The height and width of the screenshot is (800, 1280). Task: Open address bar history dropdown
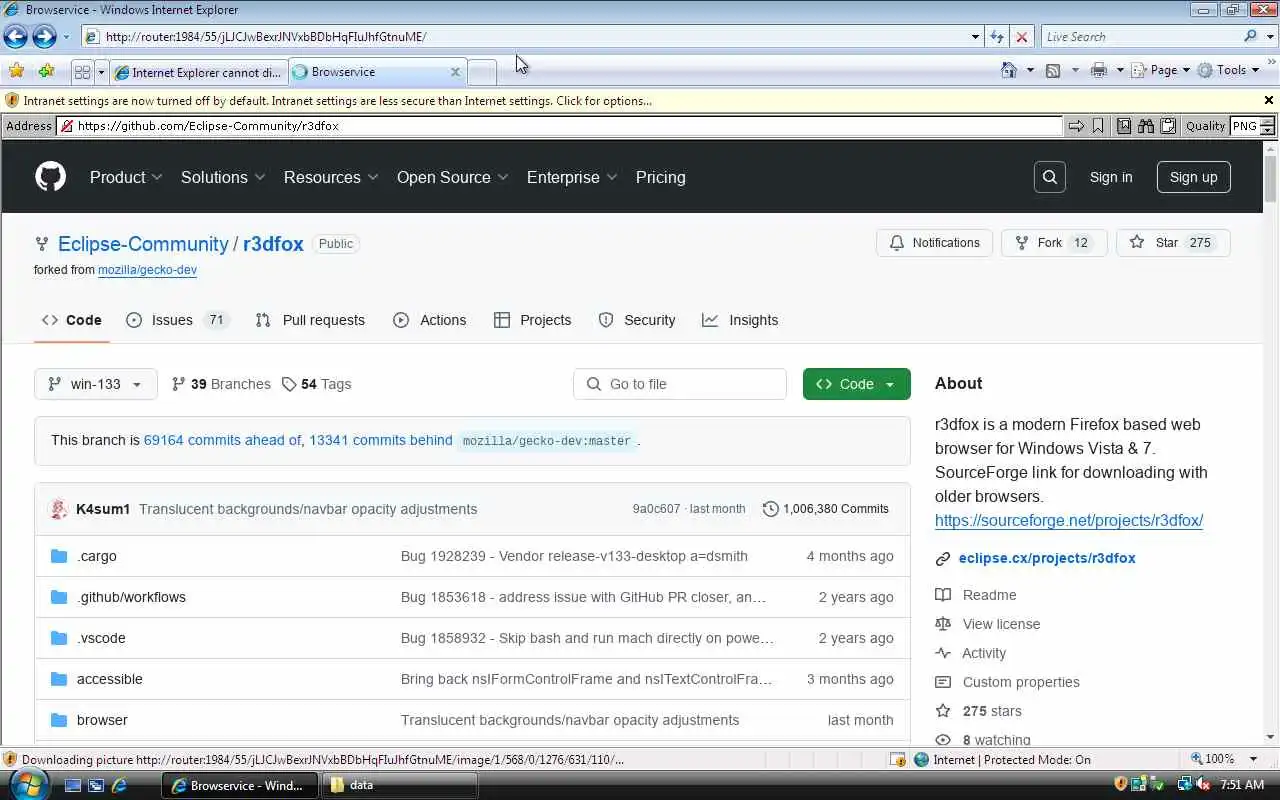[x=975, y=37]
